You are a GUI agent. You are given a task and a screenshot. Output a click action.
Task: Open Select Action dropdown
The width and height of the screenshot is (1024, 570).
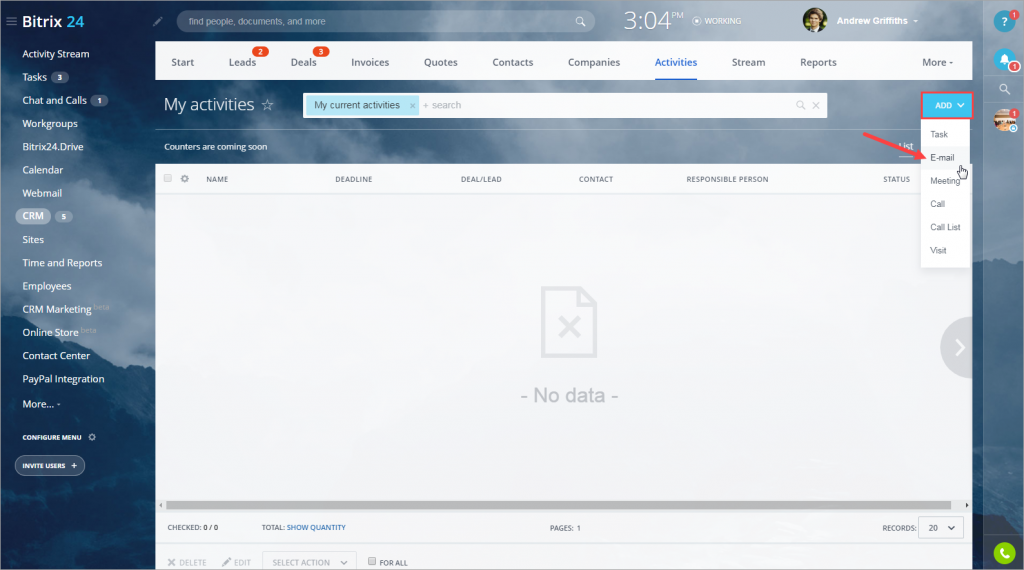(310, 562)
